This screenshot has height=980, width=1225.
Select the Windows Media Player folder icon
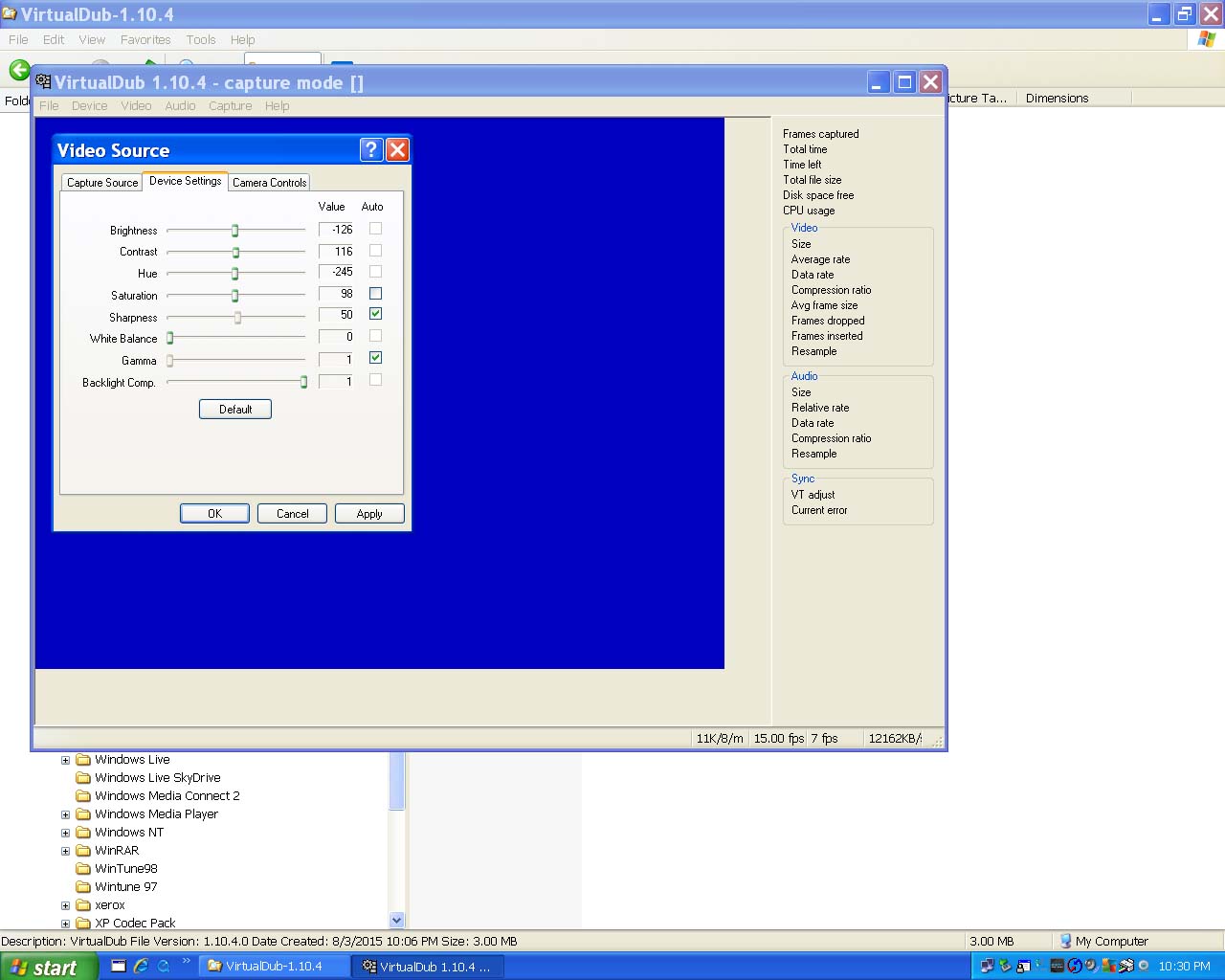[x=83, y=814]
